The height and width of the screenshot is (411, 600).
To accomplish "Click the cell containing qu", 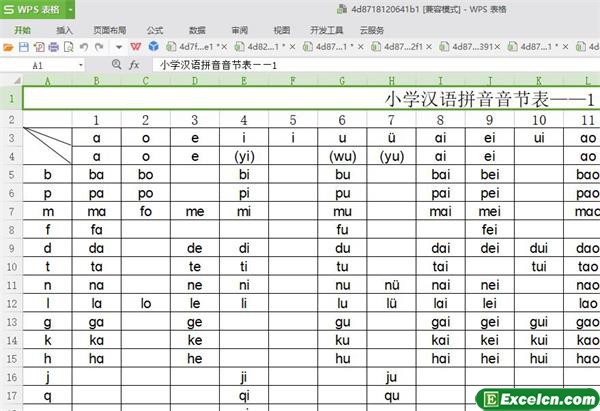I will pos(391,396).
